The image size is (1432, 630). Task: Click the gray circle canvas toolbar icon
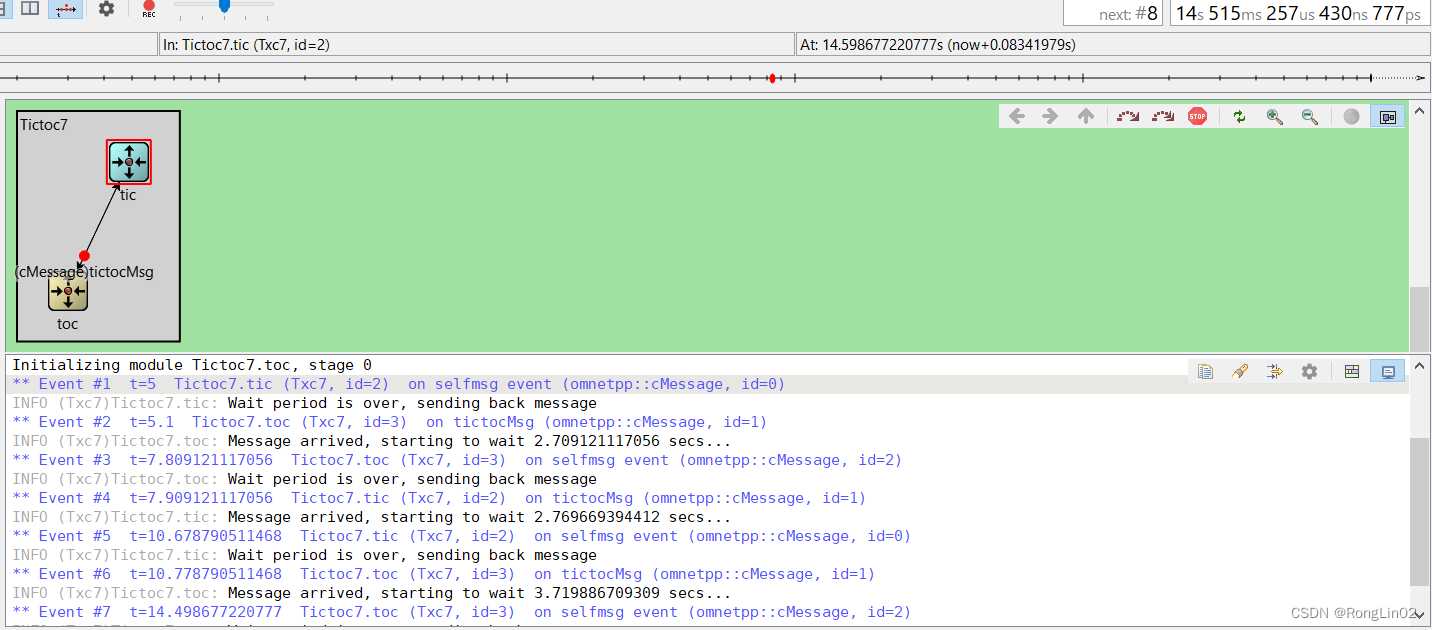click(1352, 116)
